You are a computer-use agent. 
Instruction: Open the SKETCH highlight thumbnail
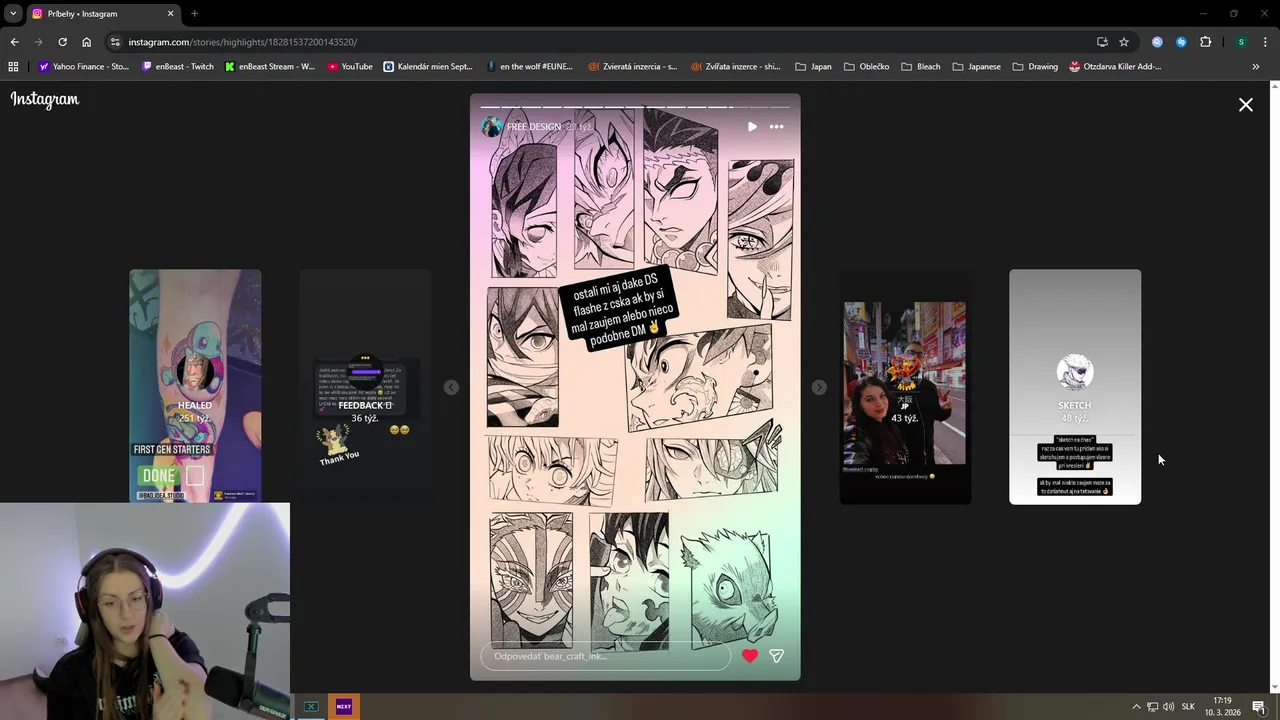(1075, 386)
